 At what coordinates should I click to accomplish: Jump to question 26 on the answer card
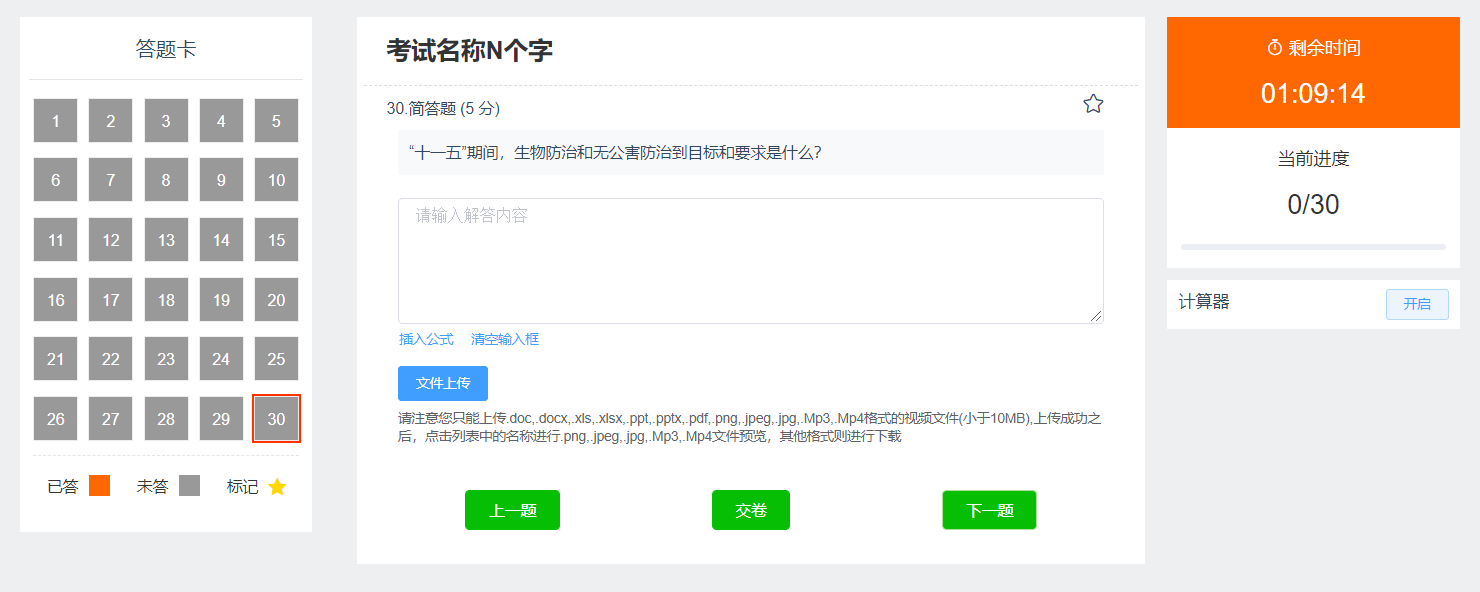point(56,419)
